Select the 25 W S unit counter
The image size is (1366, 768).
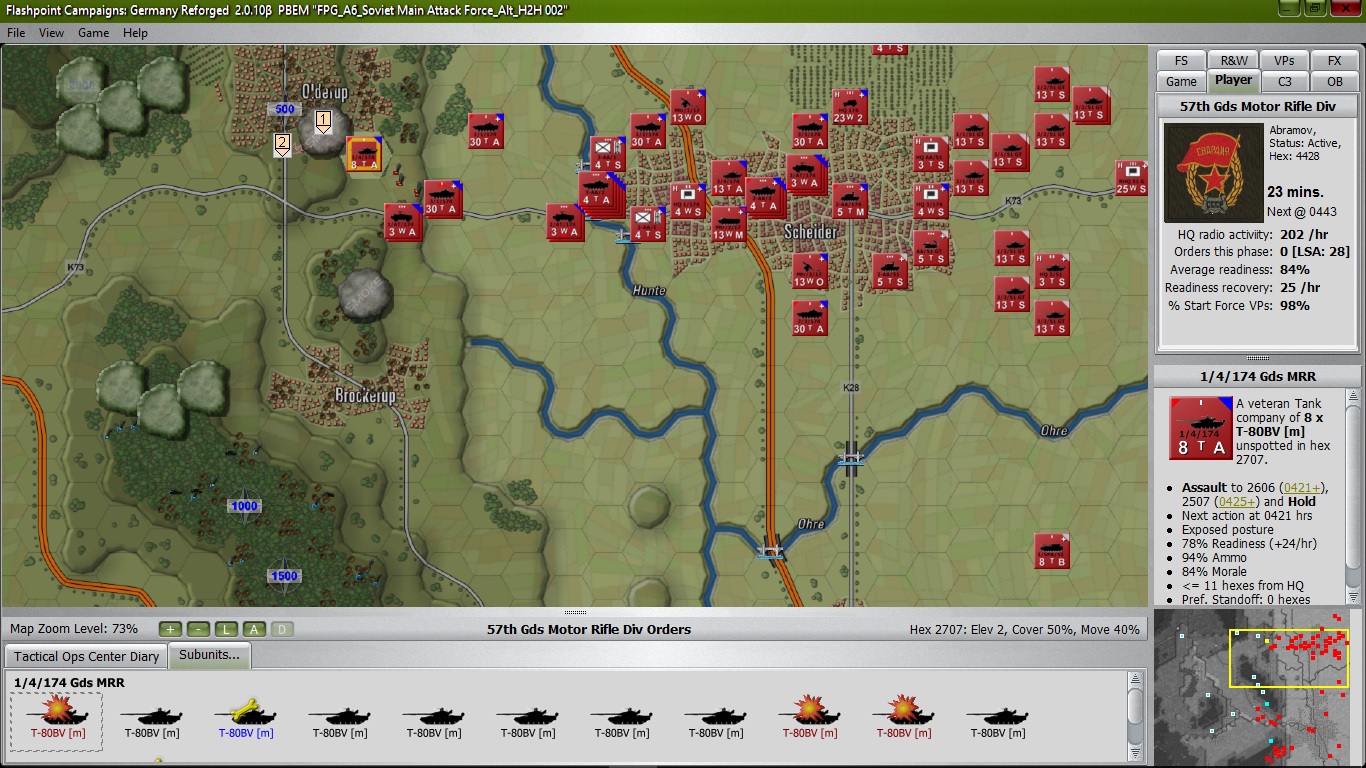coord(1132,178)
